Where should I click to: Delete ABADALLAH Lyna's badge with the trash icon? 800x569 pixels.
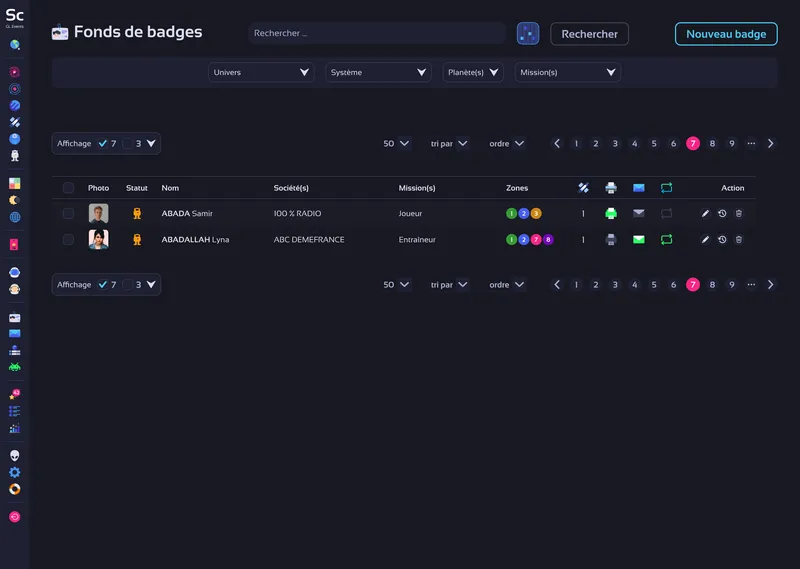click(x=739, y=239)
